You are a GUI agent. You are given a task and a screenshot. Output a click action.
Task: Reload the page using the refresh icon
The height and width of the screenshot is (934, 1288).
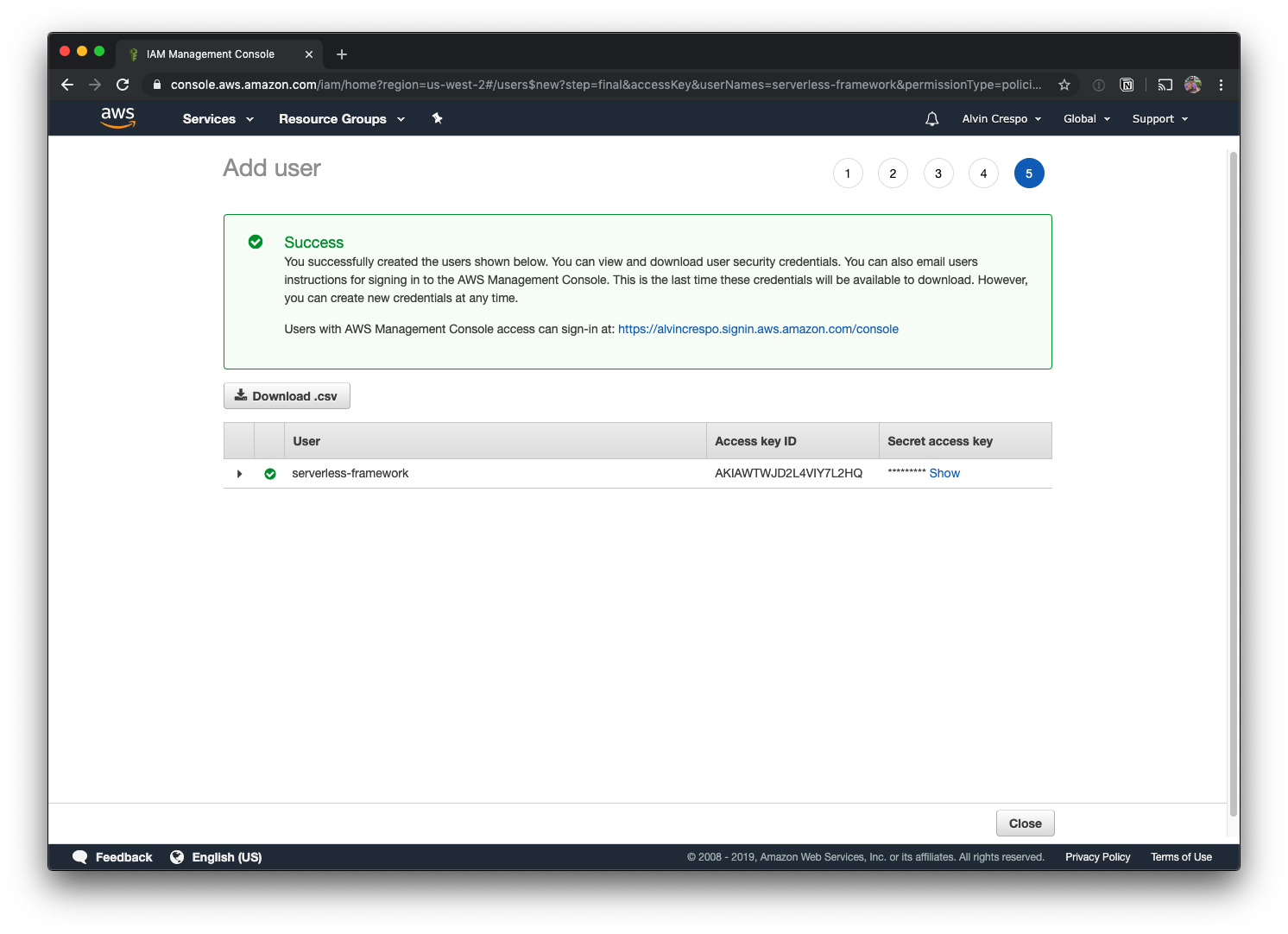point(123,85)
